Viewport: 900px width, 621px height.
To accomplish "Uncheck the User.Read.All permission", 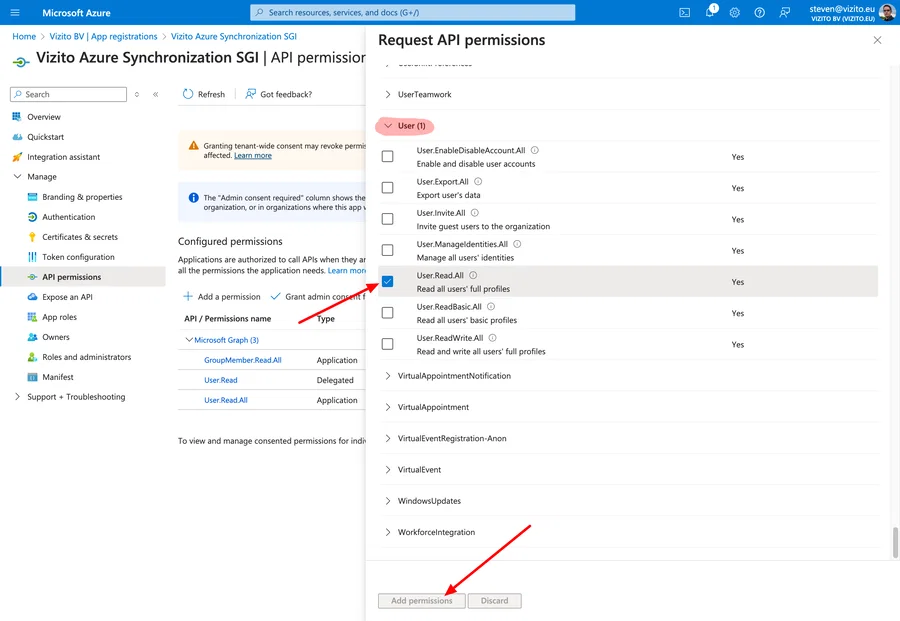I will [387, 281].
